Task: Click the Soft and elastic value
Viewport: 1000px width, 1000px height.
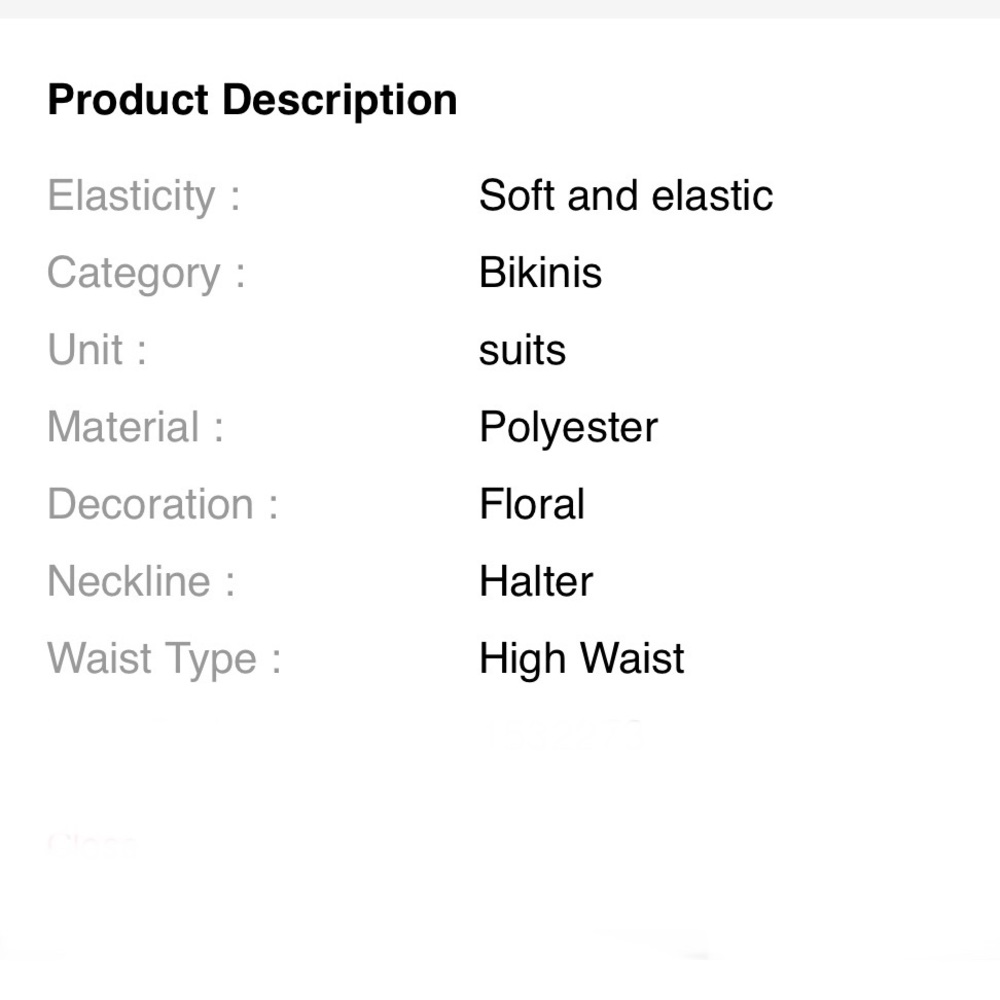Action: [626, 195]
